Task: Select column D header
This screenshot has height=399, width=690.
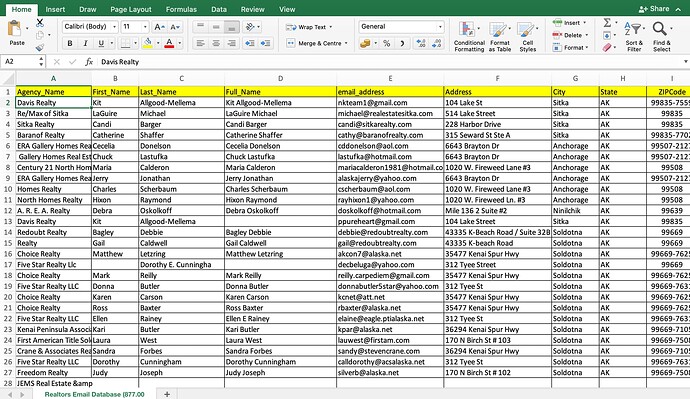Action: point(280,79)
